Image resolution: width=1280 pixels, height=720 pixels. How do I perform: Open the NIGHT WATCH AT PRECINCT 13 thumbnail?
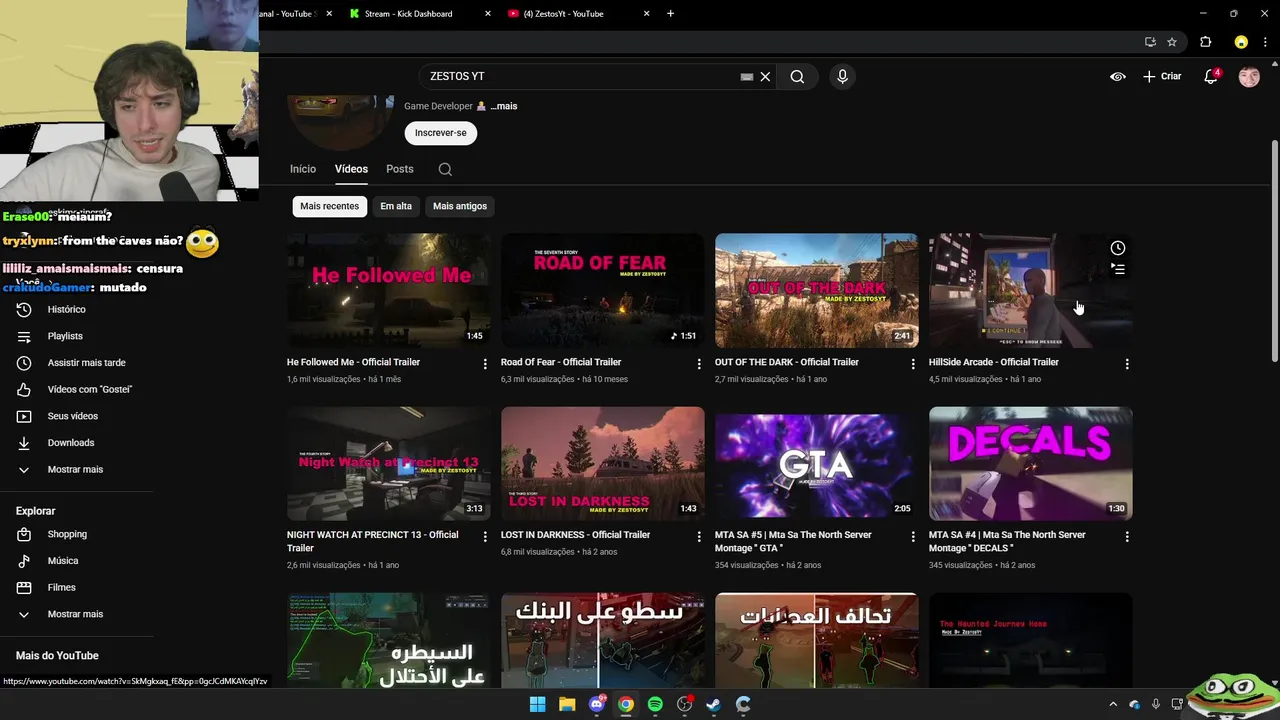389,463
